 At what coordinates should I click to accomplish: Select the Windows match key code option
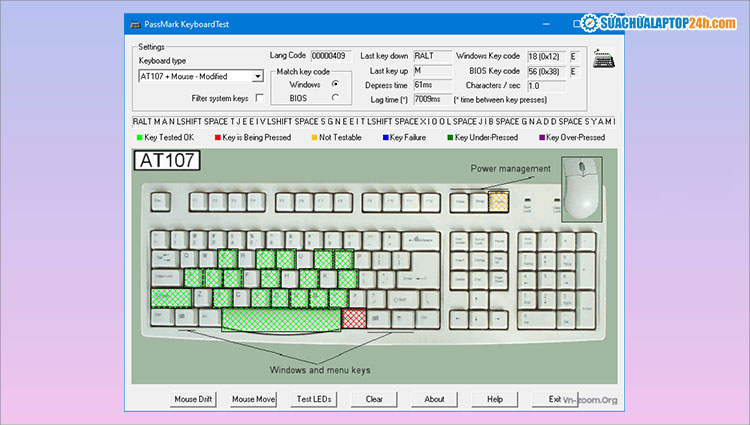[x=335, y=84]
